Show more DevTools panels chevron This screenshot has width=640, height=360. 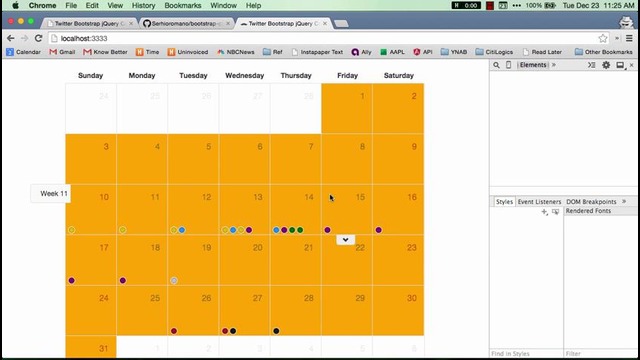click(554, 65)
